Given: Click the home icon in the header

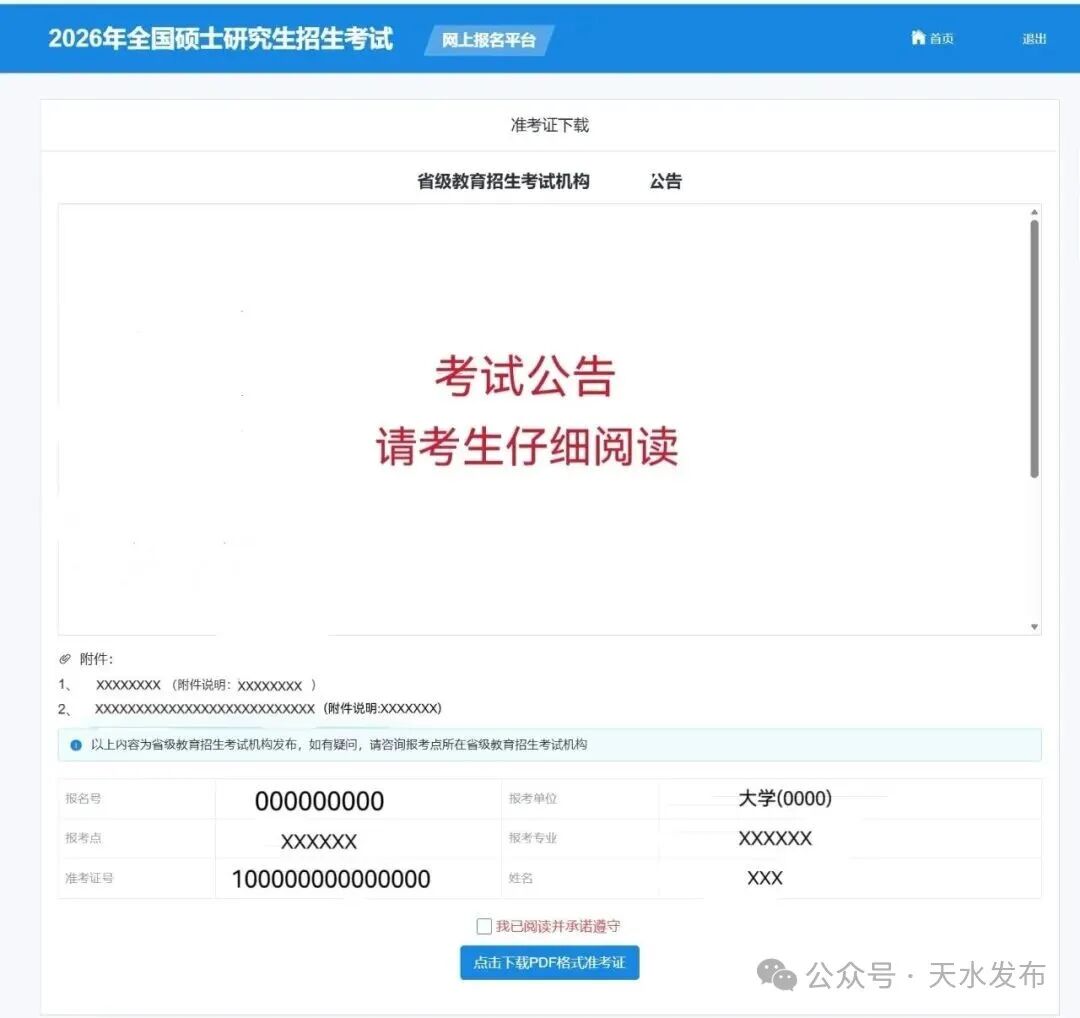Looking at the screenshot, I should tap(917, 38).
